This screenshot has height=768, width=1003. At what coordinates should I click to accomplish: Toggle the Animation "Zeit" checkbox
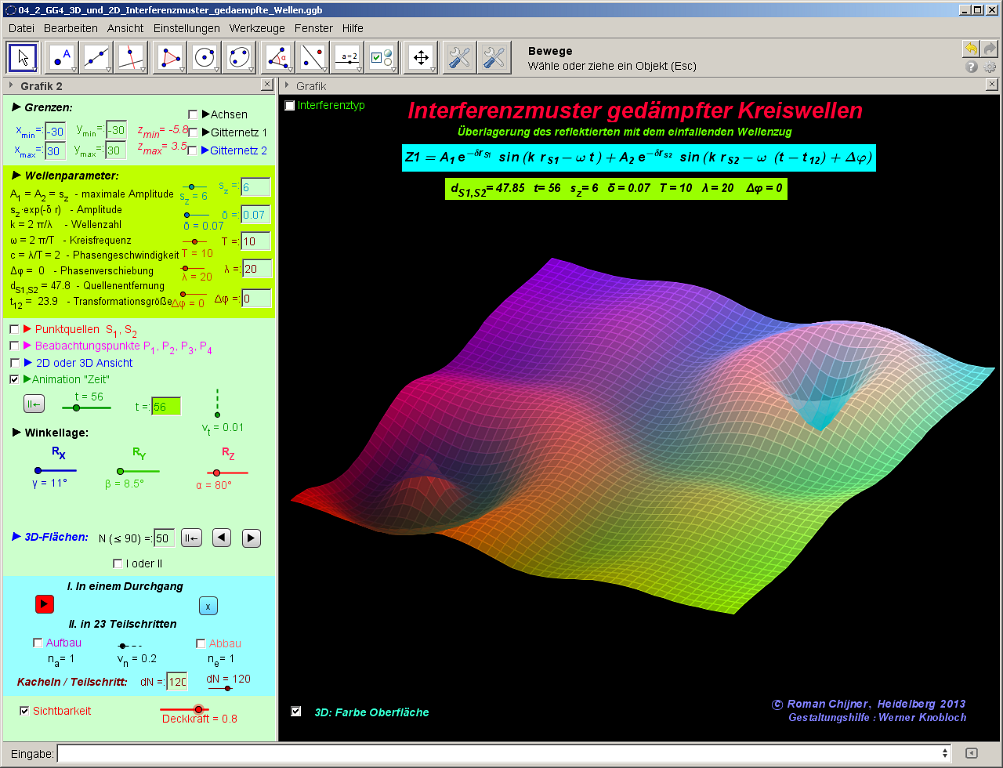pyautogui.click(x=14, y=380)
